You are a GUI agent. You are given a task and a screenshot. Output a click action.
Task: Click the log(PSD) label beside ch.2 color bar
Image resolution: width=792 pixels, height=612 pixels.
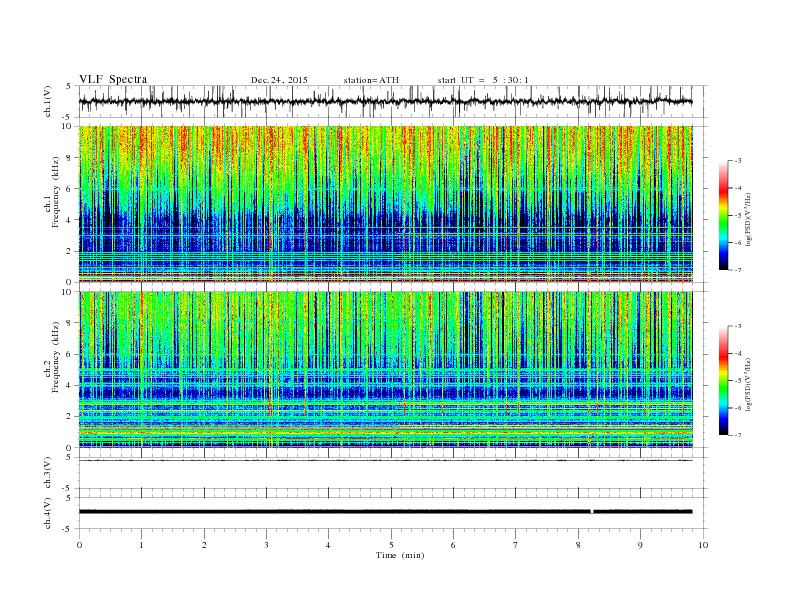[748, 384]
